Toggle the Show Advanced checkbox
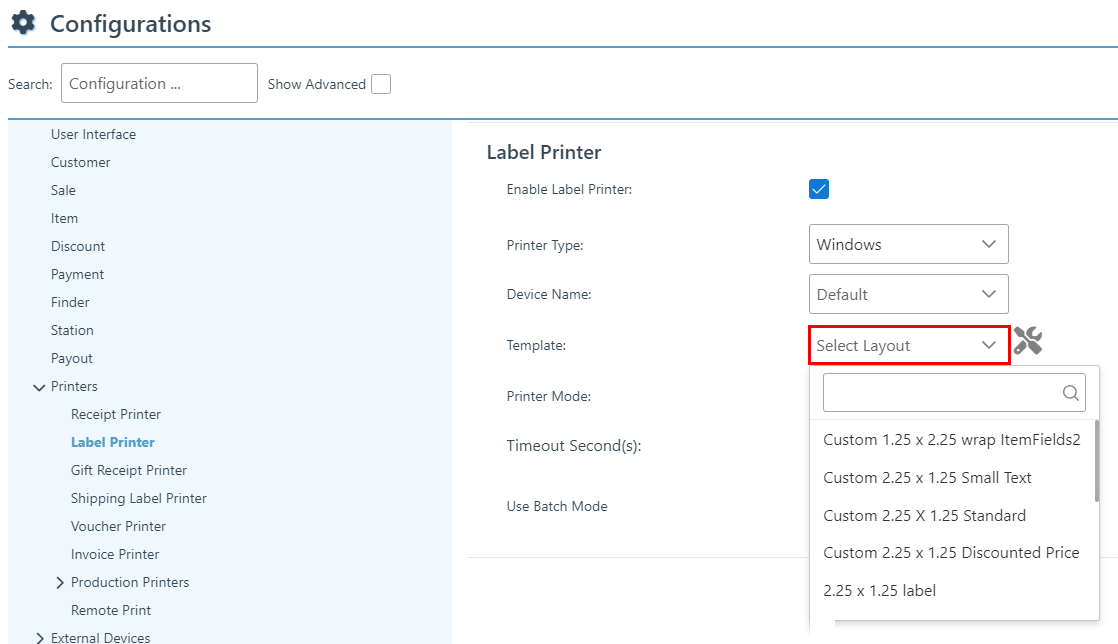The width and height of the screenshot is (1118, 644). point(381,84)
